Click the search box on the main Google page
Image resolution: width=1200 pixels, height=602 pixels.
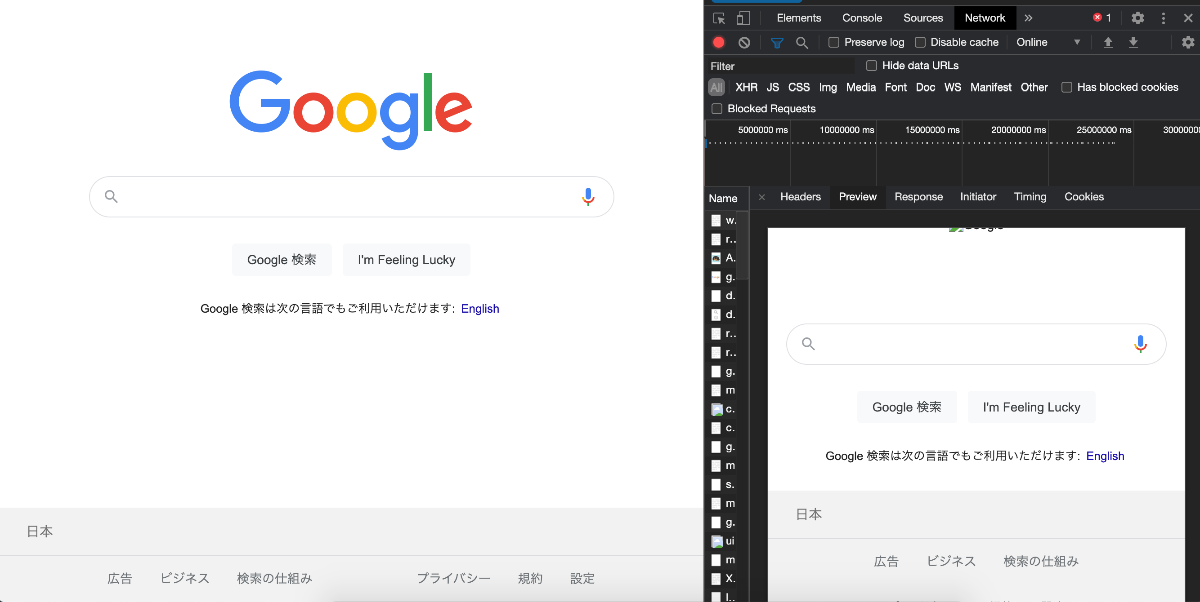351,197
